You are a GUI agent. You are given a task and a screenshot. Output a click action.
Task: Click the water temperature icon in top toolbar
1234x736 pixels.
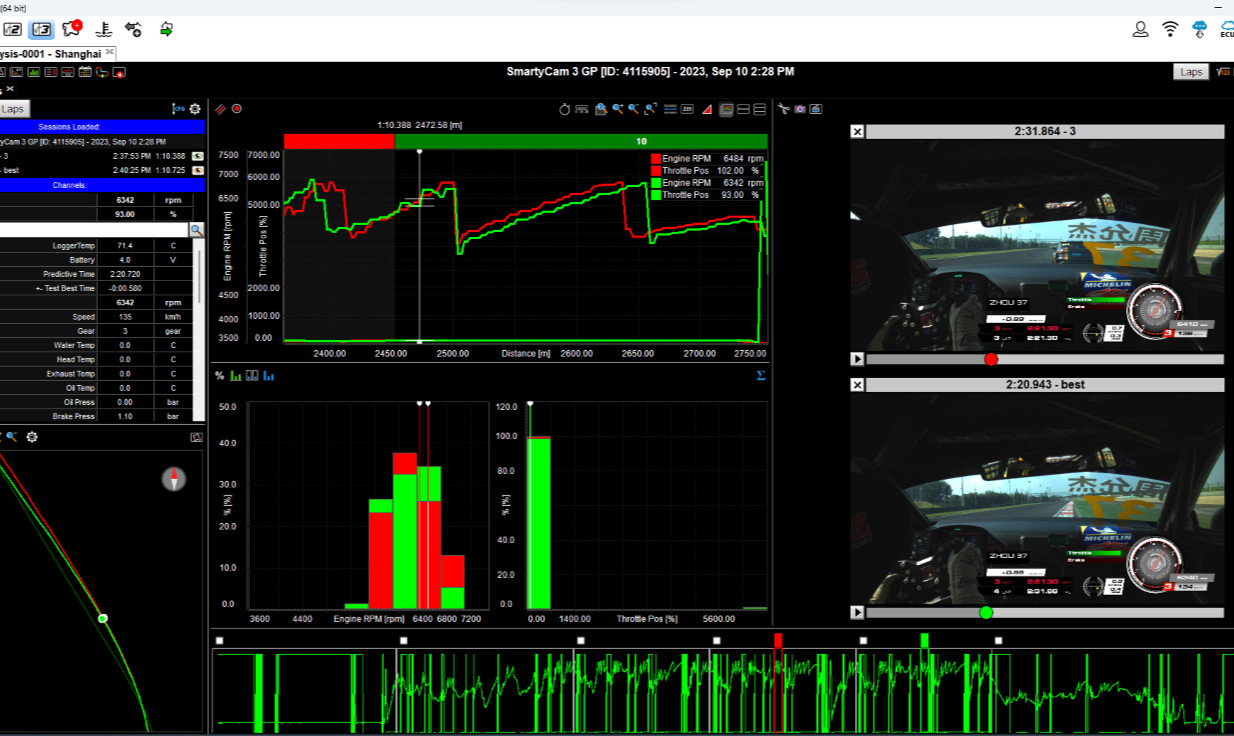101,29
